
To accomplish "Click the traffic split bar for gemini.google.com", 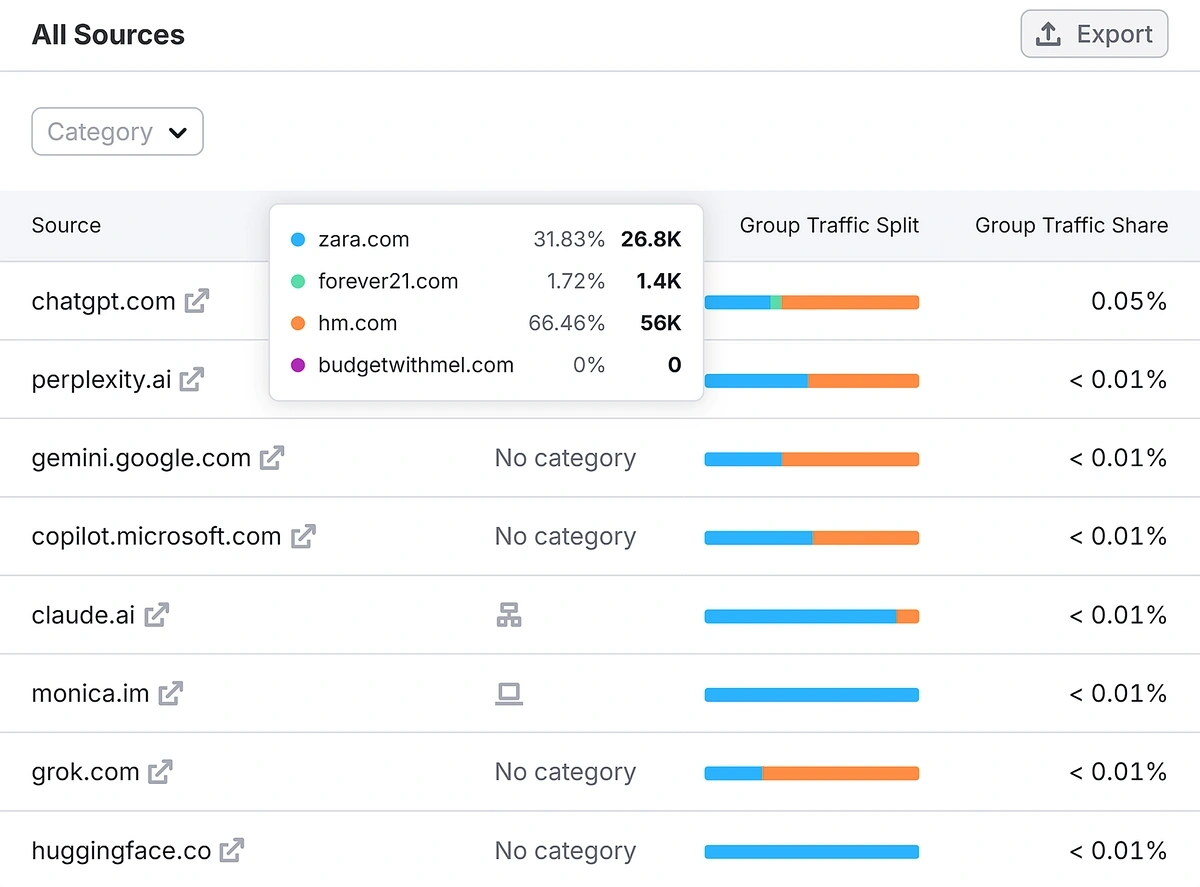I will click(812, 459).
